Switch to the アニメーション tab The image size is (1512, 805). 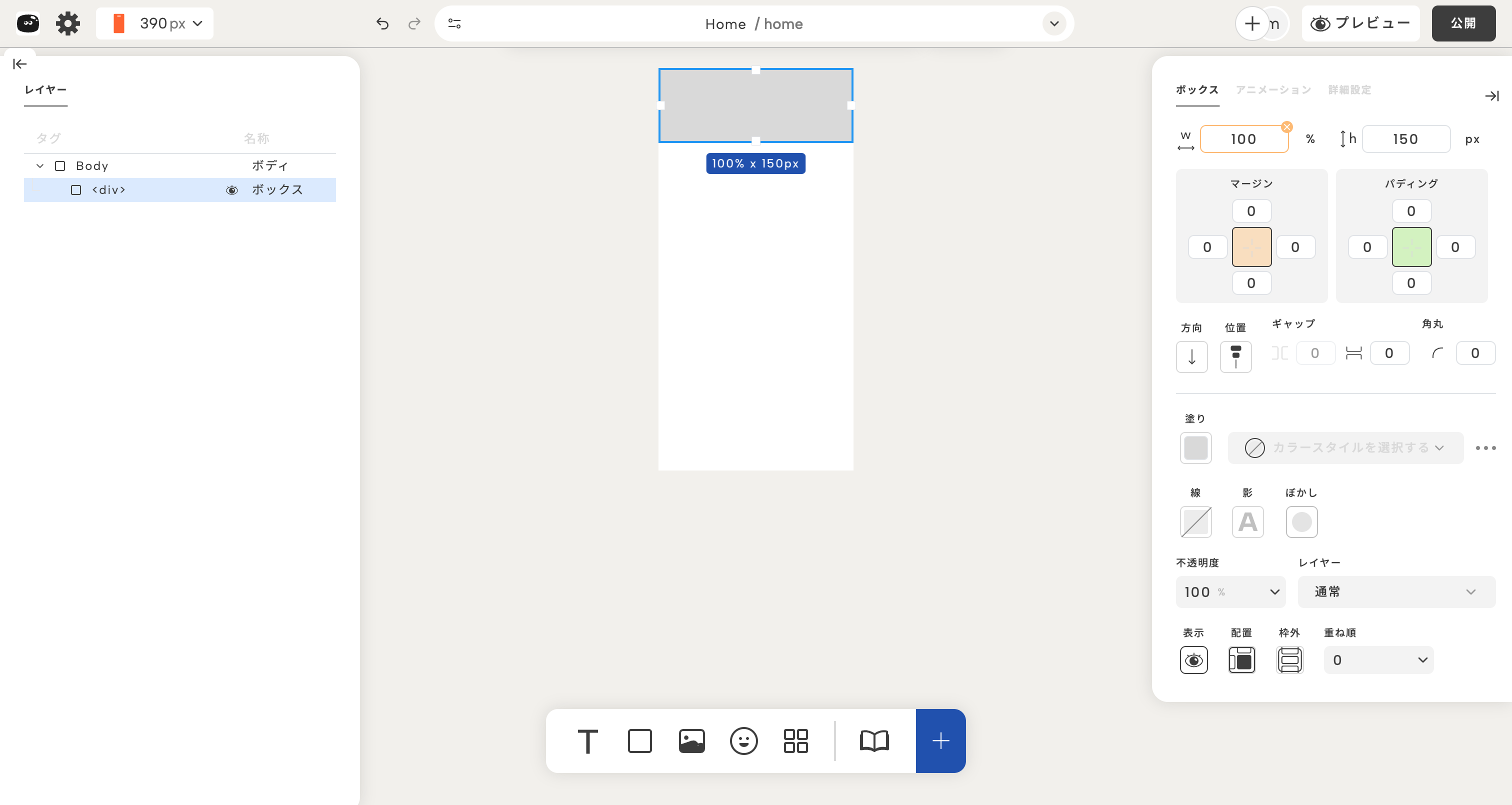[x=1273, y=90]
